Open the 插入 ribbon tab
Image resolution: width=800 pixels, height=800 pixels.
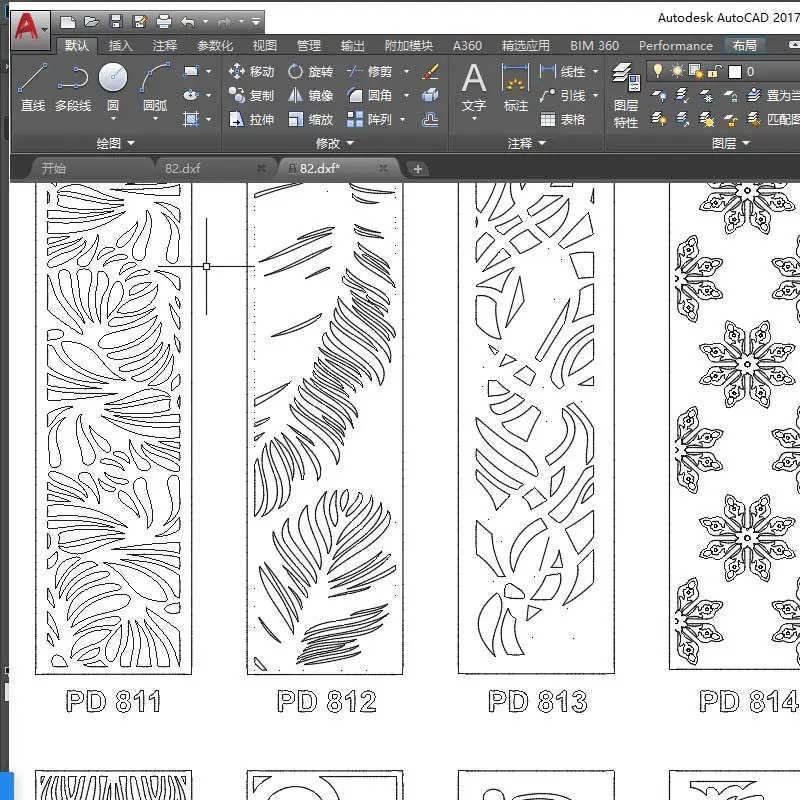(120, 46)
